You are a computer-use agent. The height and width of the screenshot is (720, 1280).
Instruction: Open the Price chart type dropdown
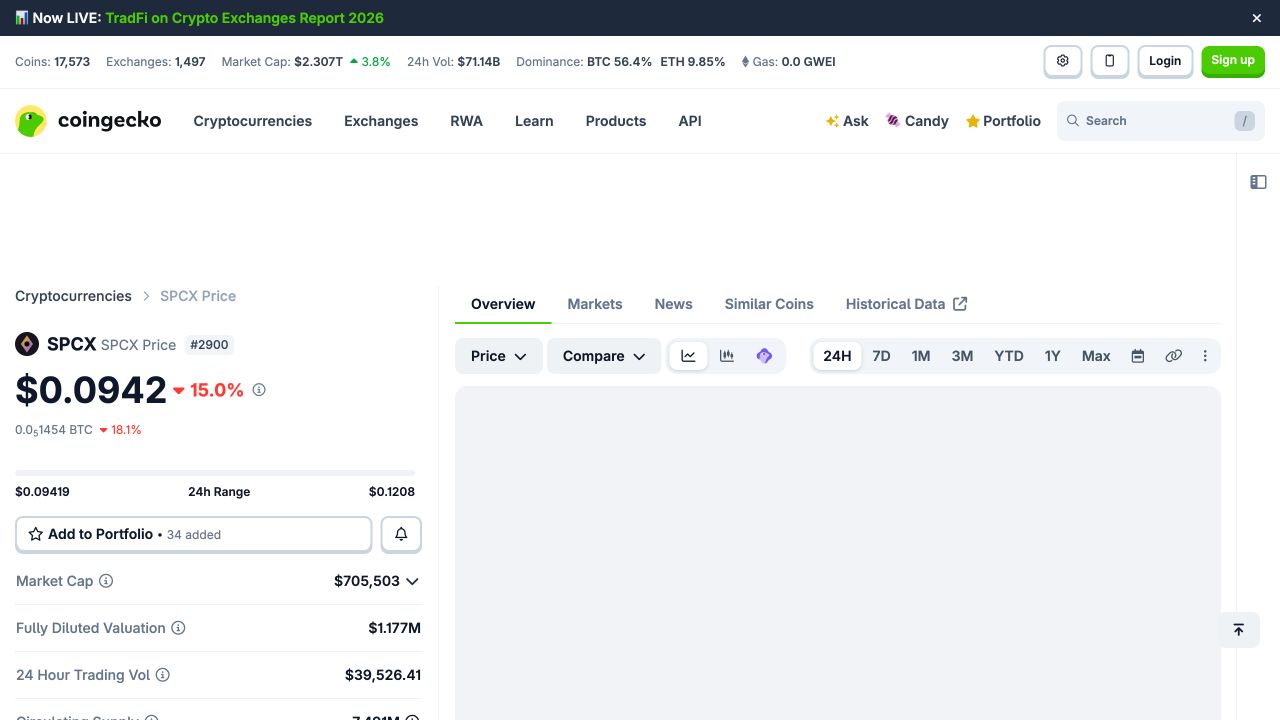[499, 356]
